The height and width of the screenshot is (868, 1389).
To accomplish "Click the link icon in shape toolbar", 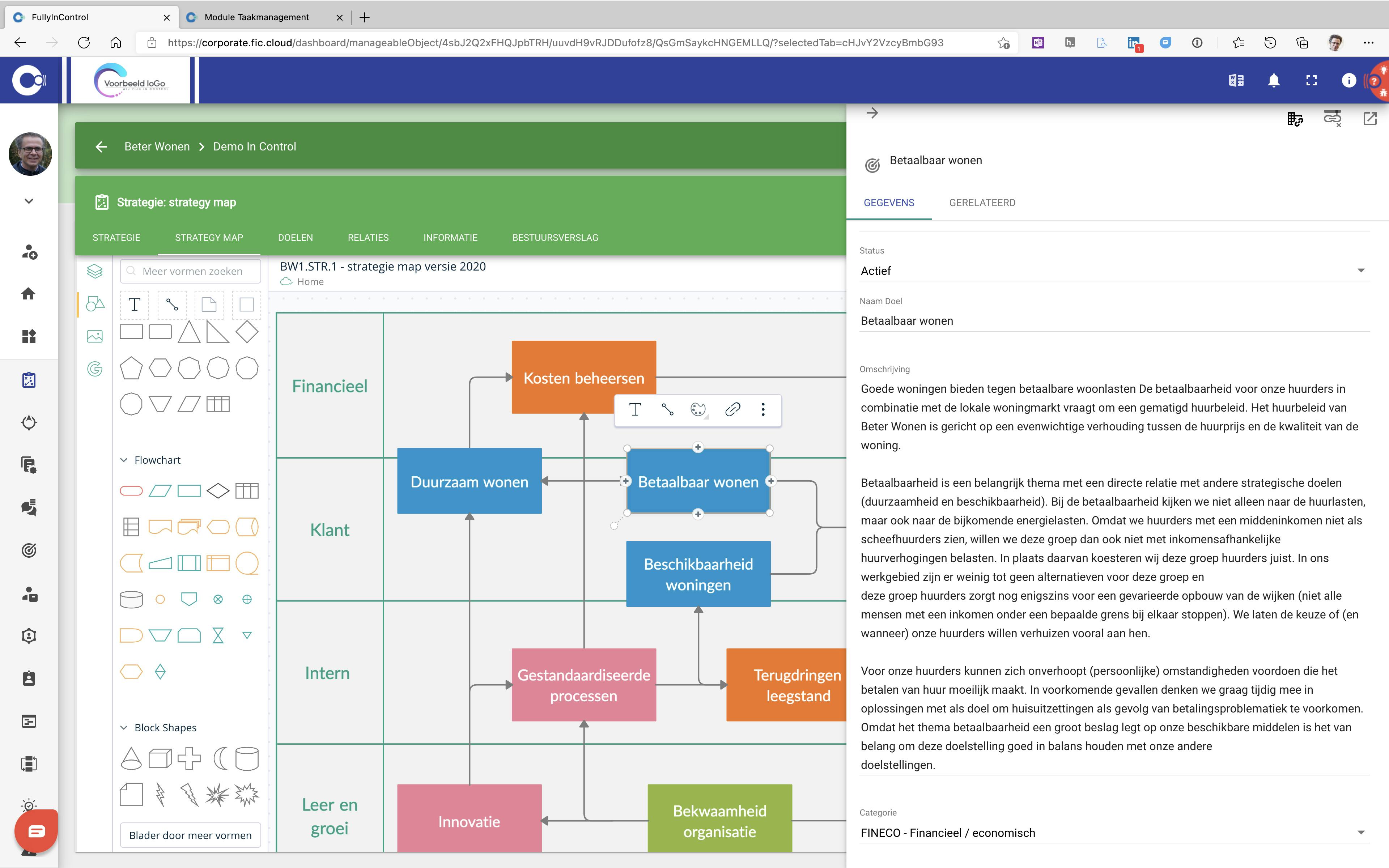I will [x=732, y=409].
